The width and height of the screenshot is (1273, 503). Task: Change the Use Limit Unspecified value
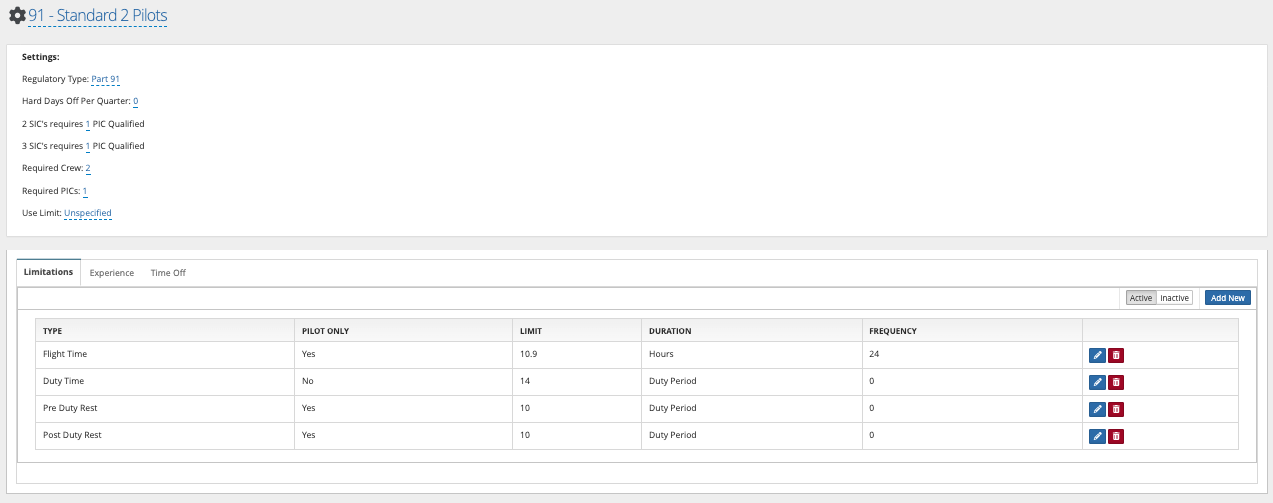pos(88,214)
